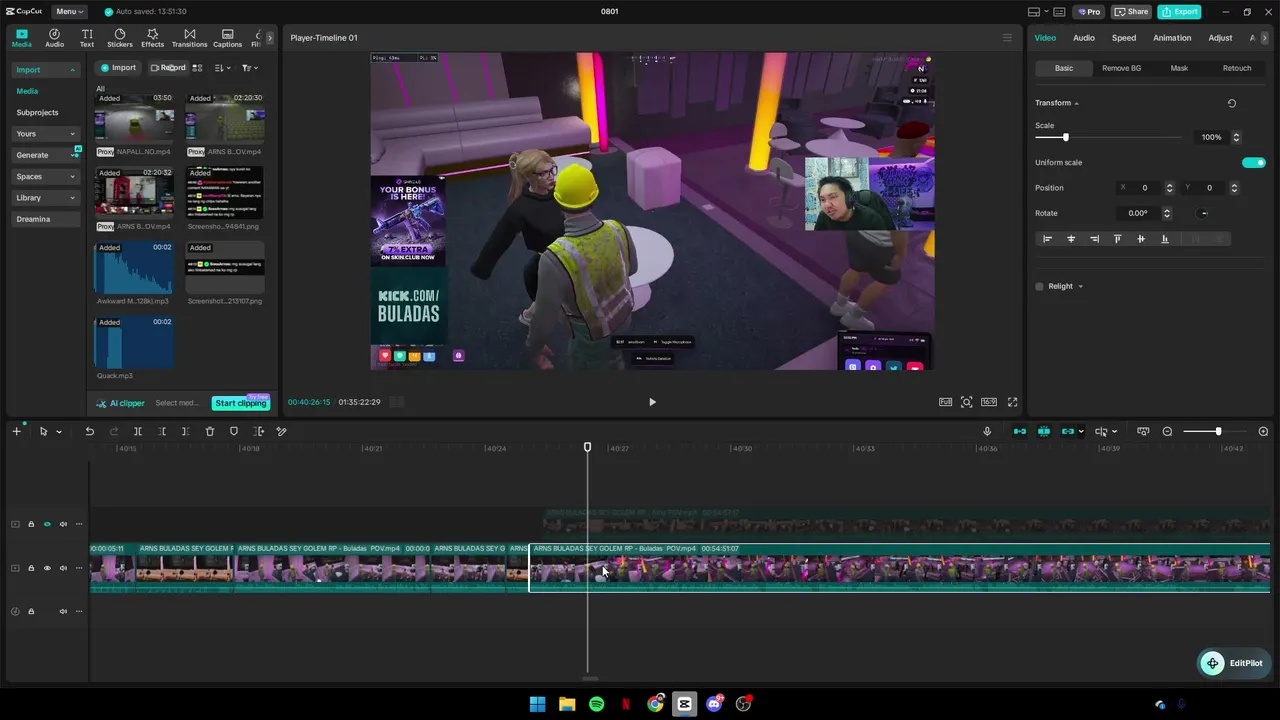The width and height of the screenshot is (1280, 720).
Task: Open the Menu dropdown
Action: (x=69, y=12)
